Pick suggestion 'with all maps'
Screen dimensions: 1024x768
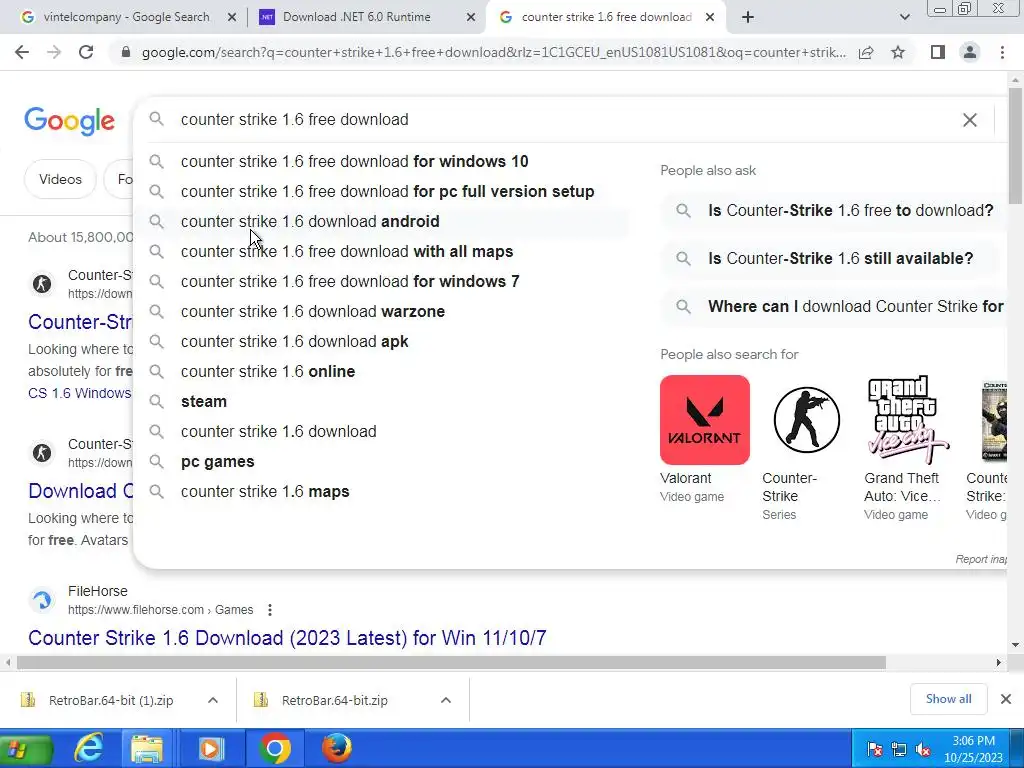[x=382, y=251]
